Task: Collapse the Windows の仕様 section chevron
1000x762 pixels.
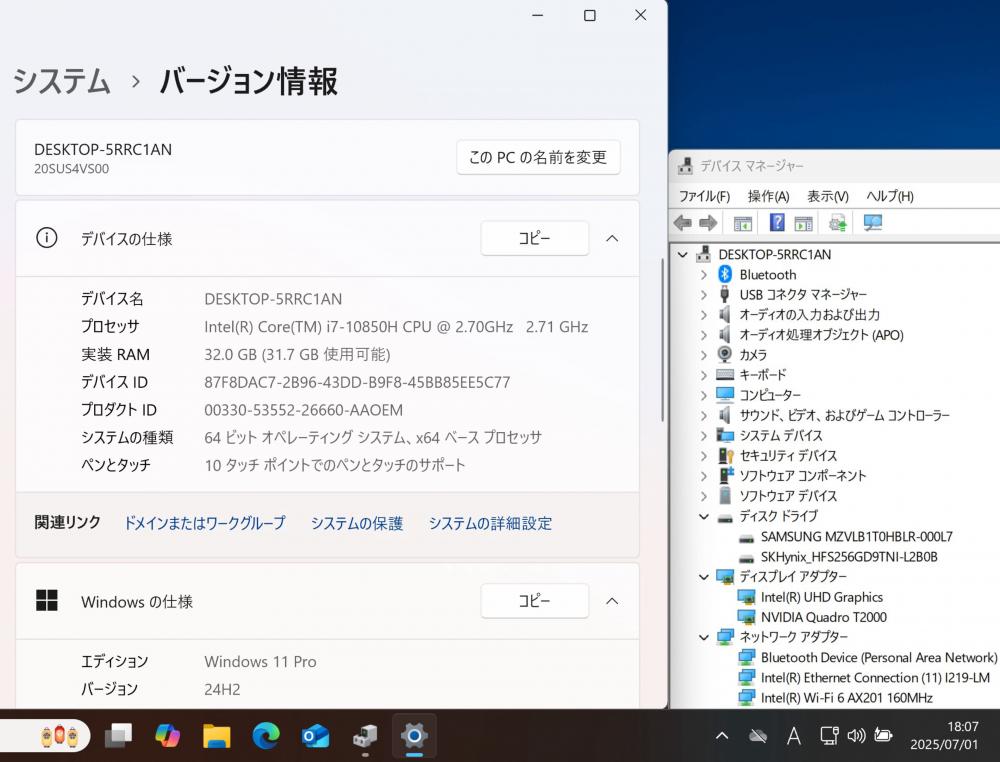Action: click(612, 601)
